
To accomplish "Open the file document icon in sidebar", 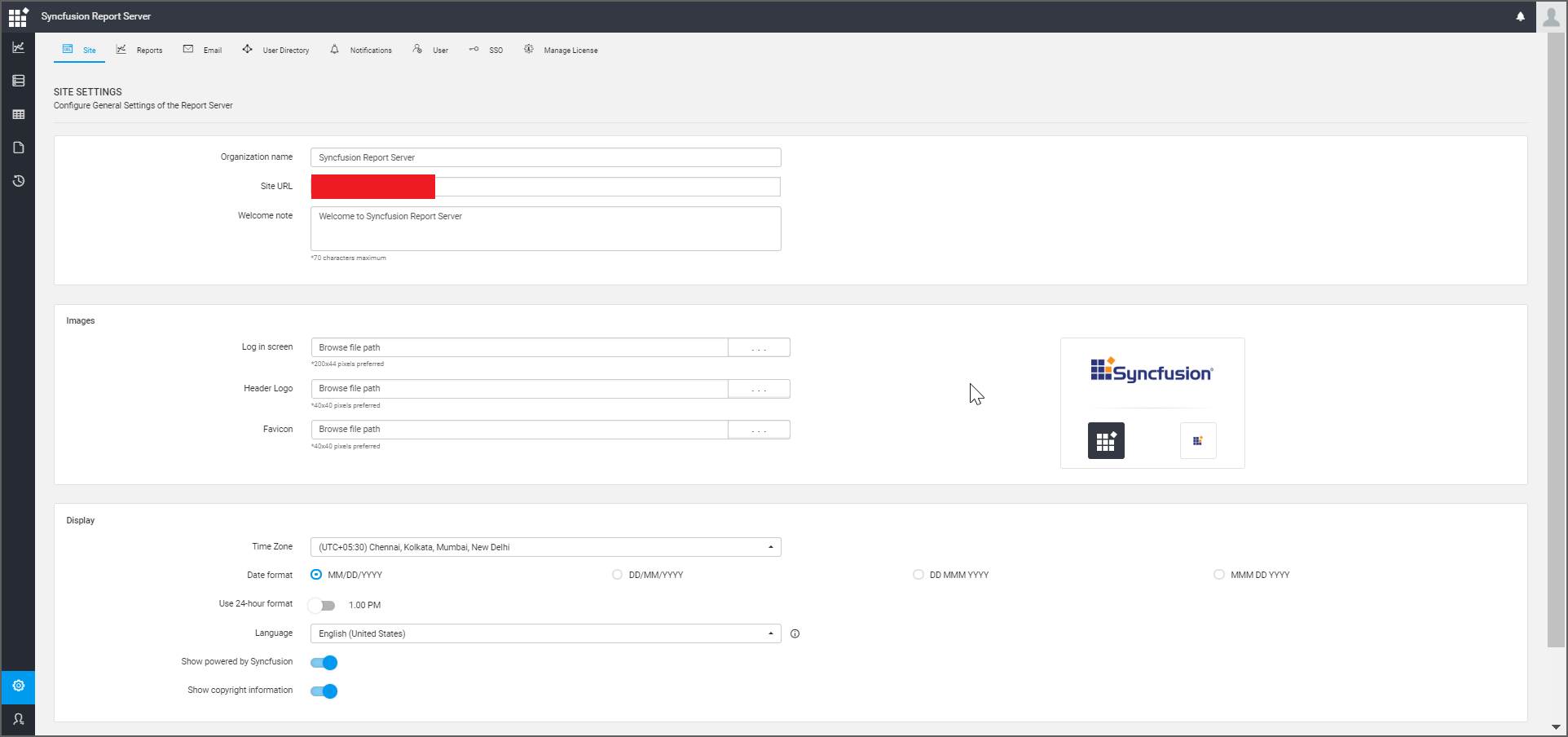I will 18,148.
